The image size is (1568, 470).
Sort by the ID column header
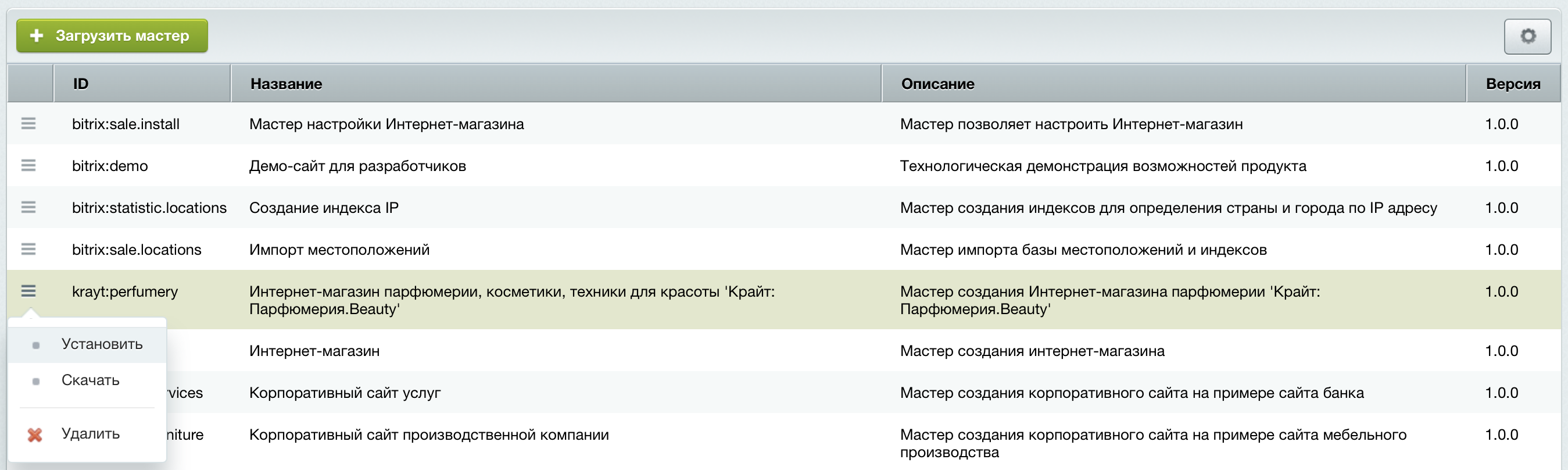click(142, 84)
